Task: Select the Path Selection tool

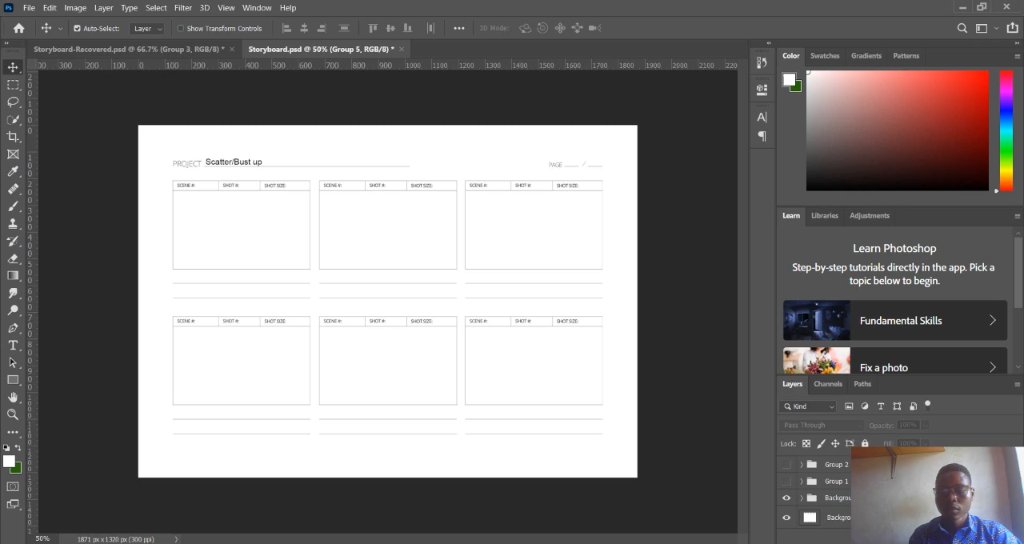Action: point(12,362)
